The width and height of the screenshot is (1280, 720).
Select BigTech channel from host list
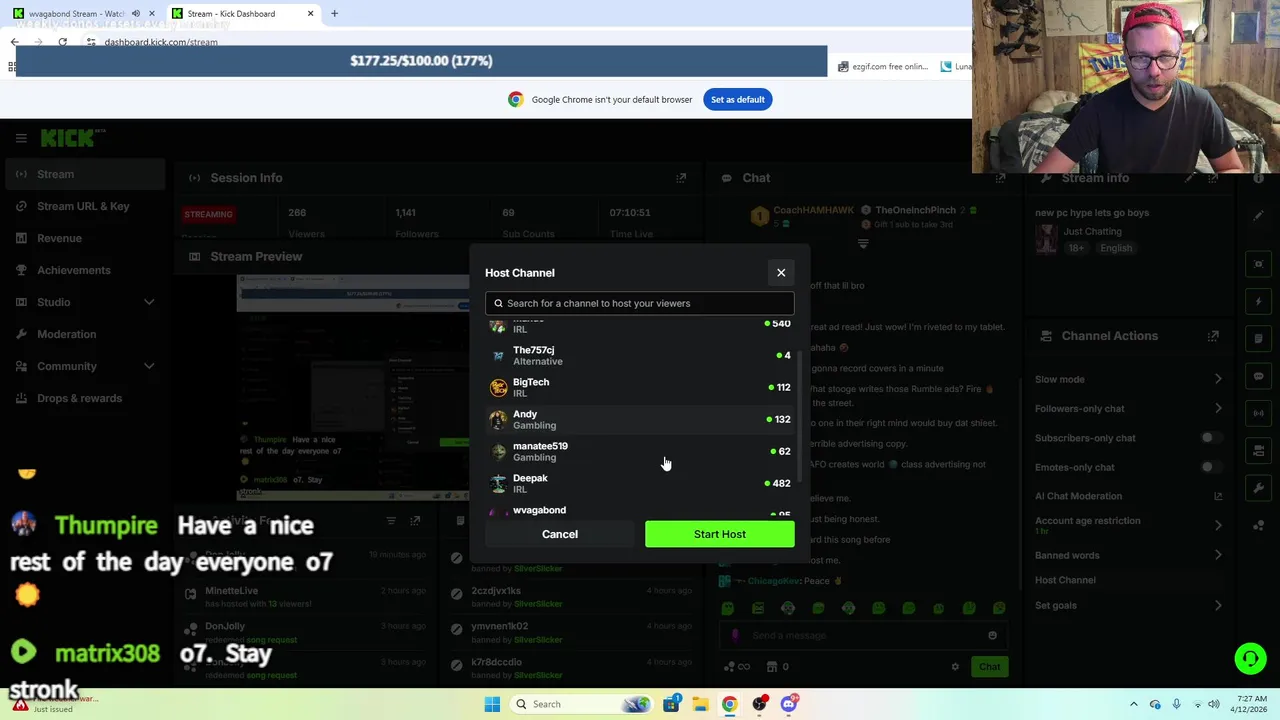pos(640,387)
